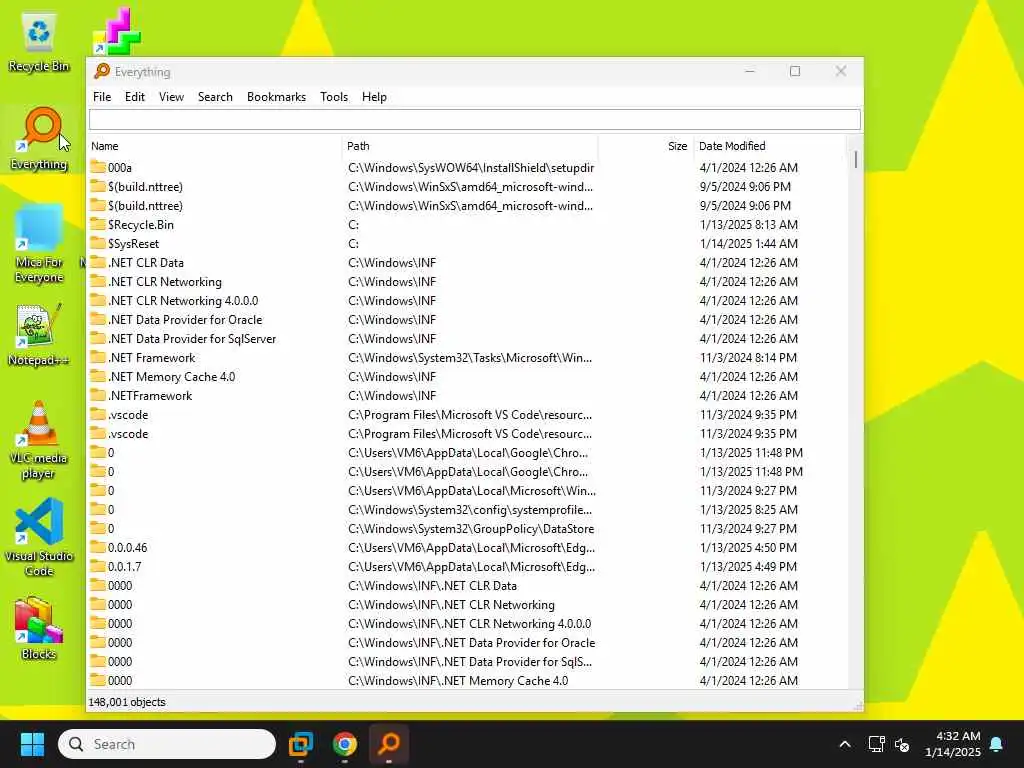
Task: Select the Visual Studio Code desktop icon
Action: coord(39,537)
